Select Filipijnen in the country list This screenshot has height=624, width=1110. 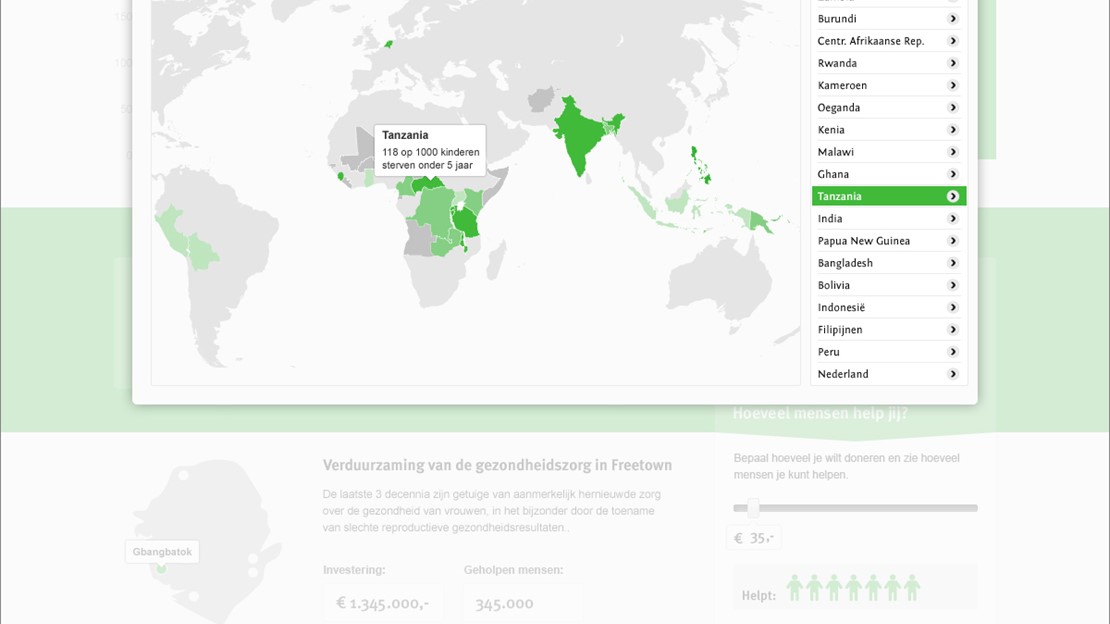coord(840,330)
